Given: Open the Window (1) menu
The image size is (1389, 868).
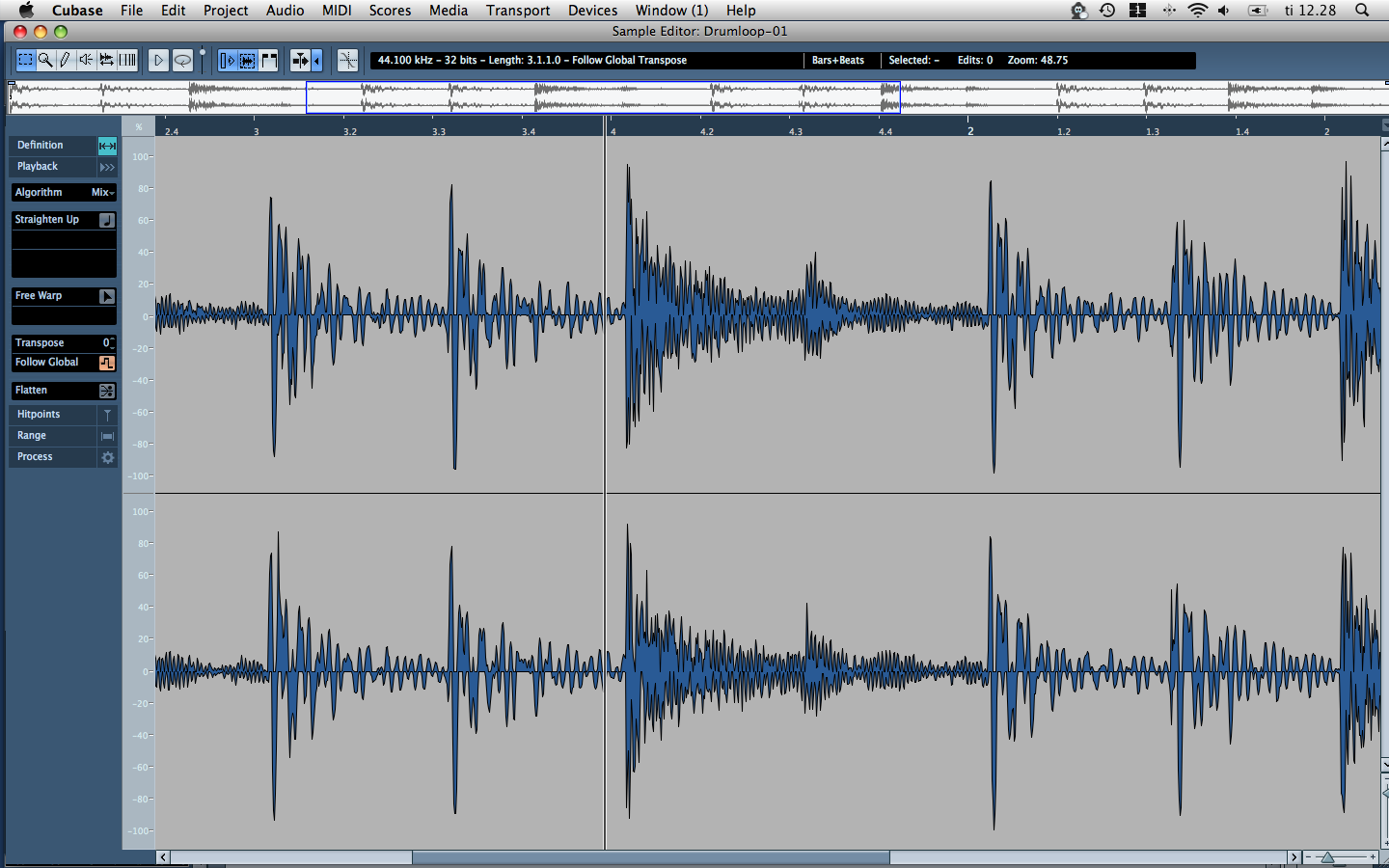Looking at the screenshot, I should click(671, 11).
